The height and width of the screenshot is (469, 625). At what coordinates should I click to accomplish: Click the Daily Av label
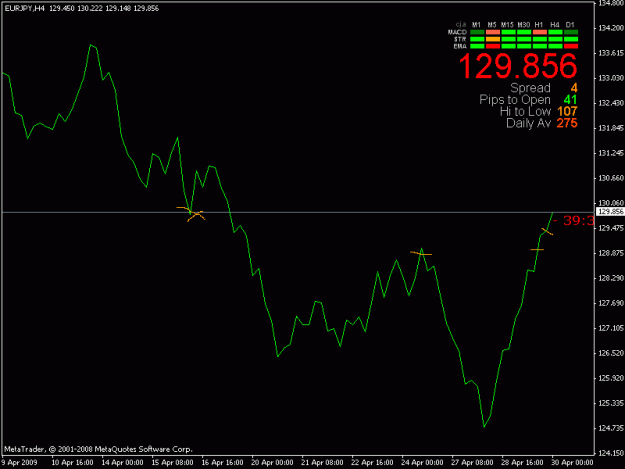pos(529,123)
